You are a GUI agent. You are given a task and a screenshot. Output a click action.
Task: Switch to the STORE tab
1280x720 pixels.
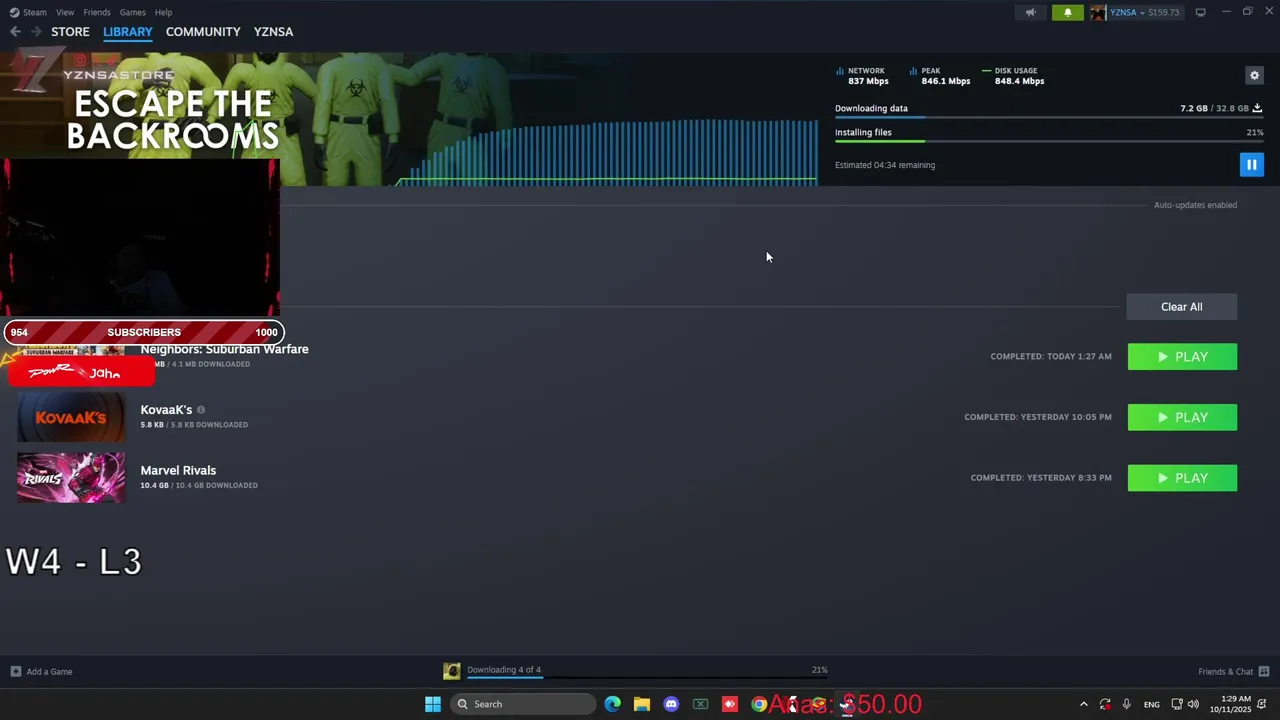point(70,32)
